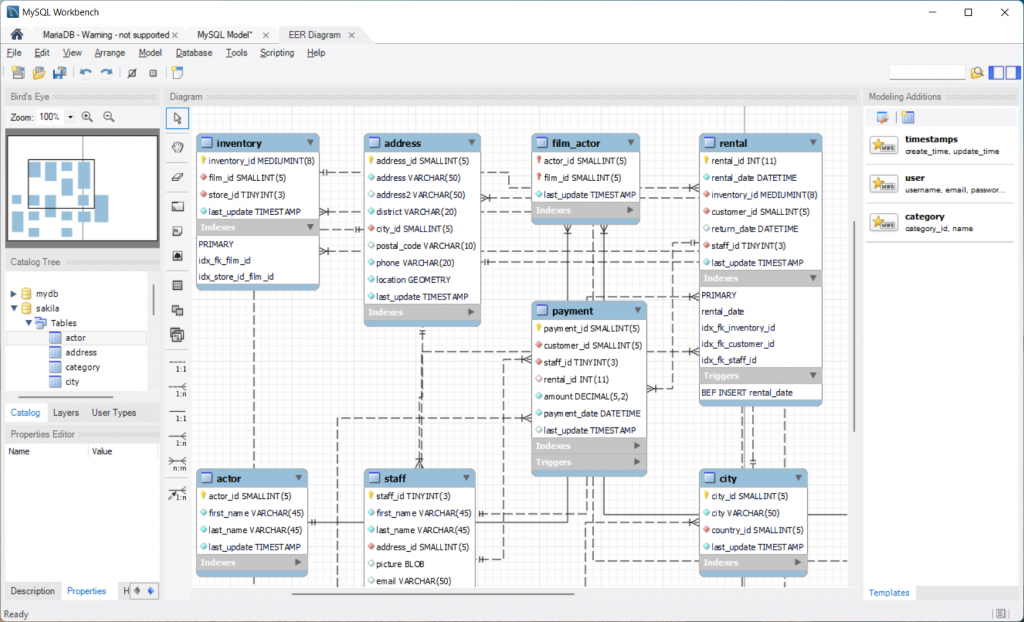Select the new text note tool
The width and height of the screenshot is (1024, 622).
(178, 231)
